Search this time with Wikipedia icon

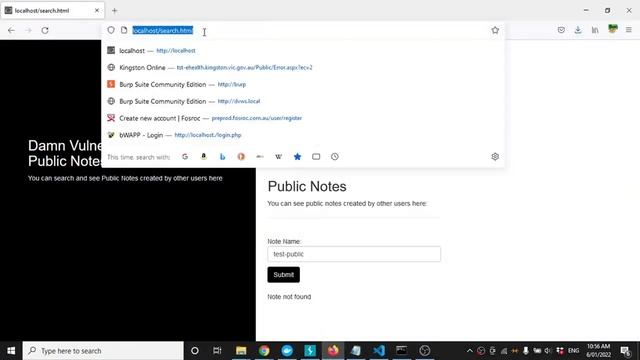279,157
